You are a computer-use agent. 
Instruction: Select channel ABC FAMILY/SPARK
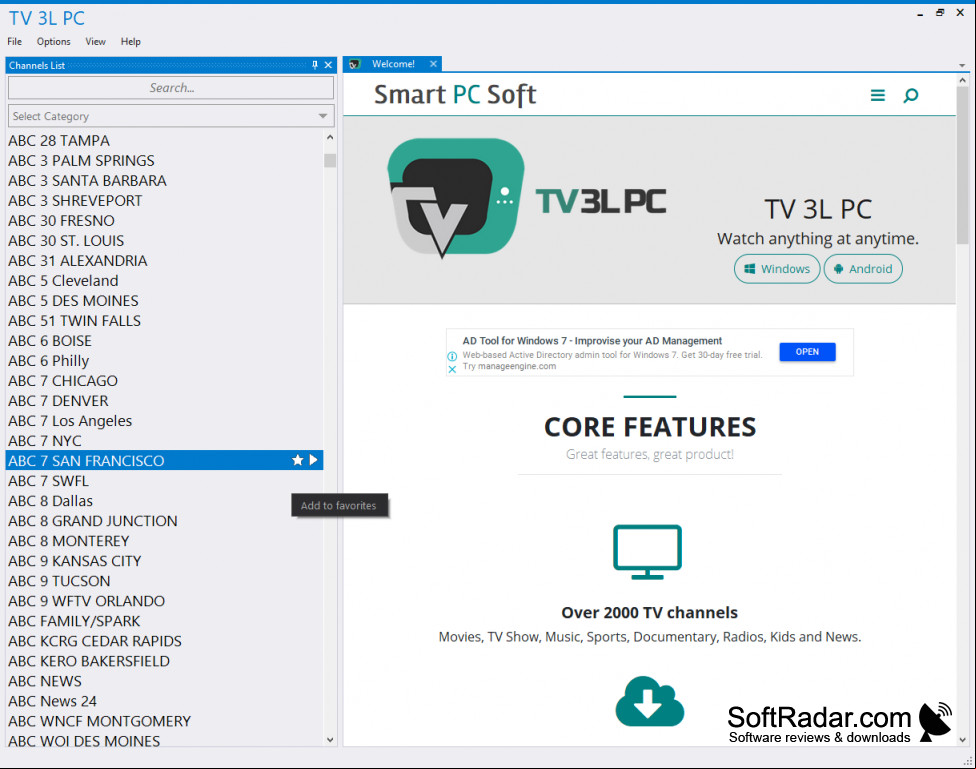pyautogui.click(x=164, y=621)
